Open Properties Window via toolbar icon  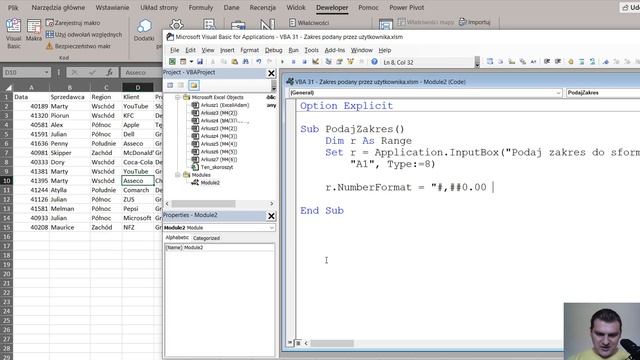coord(339,62)
